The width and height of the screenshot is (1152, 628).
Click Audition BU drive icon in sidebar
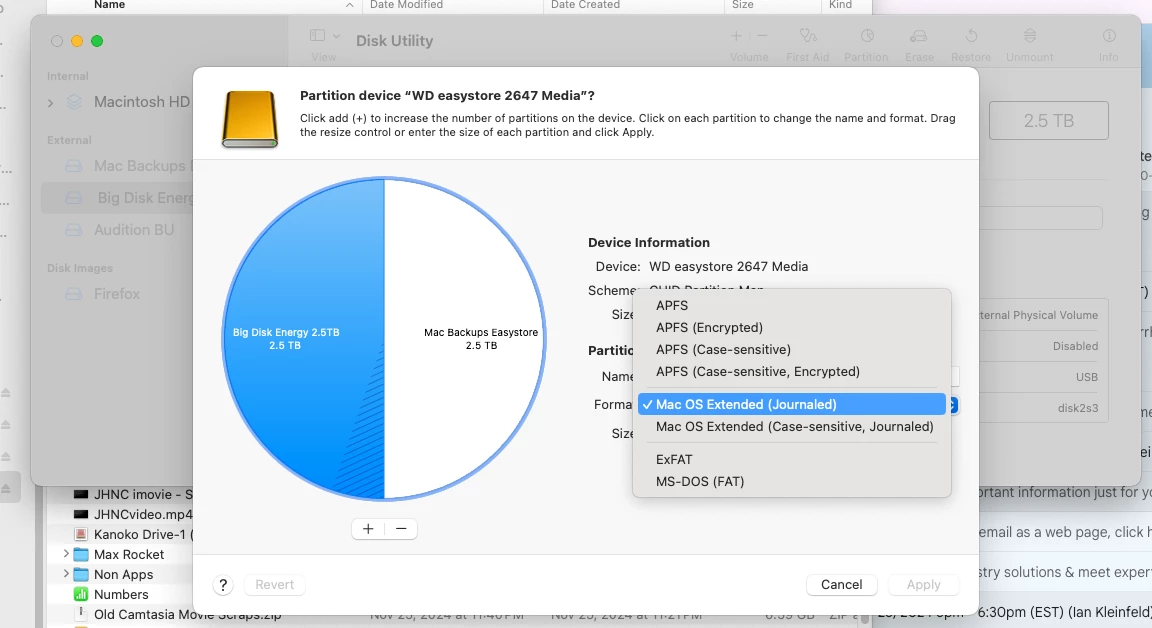[73, 230]
